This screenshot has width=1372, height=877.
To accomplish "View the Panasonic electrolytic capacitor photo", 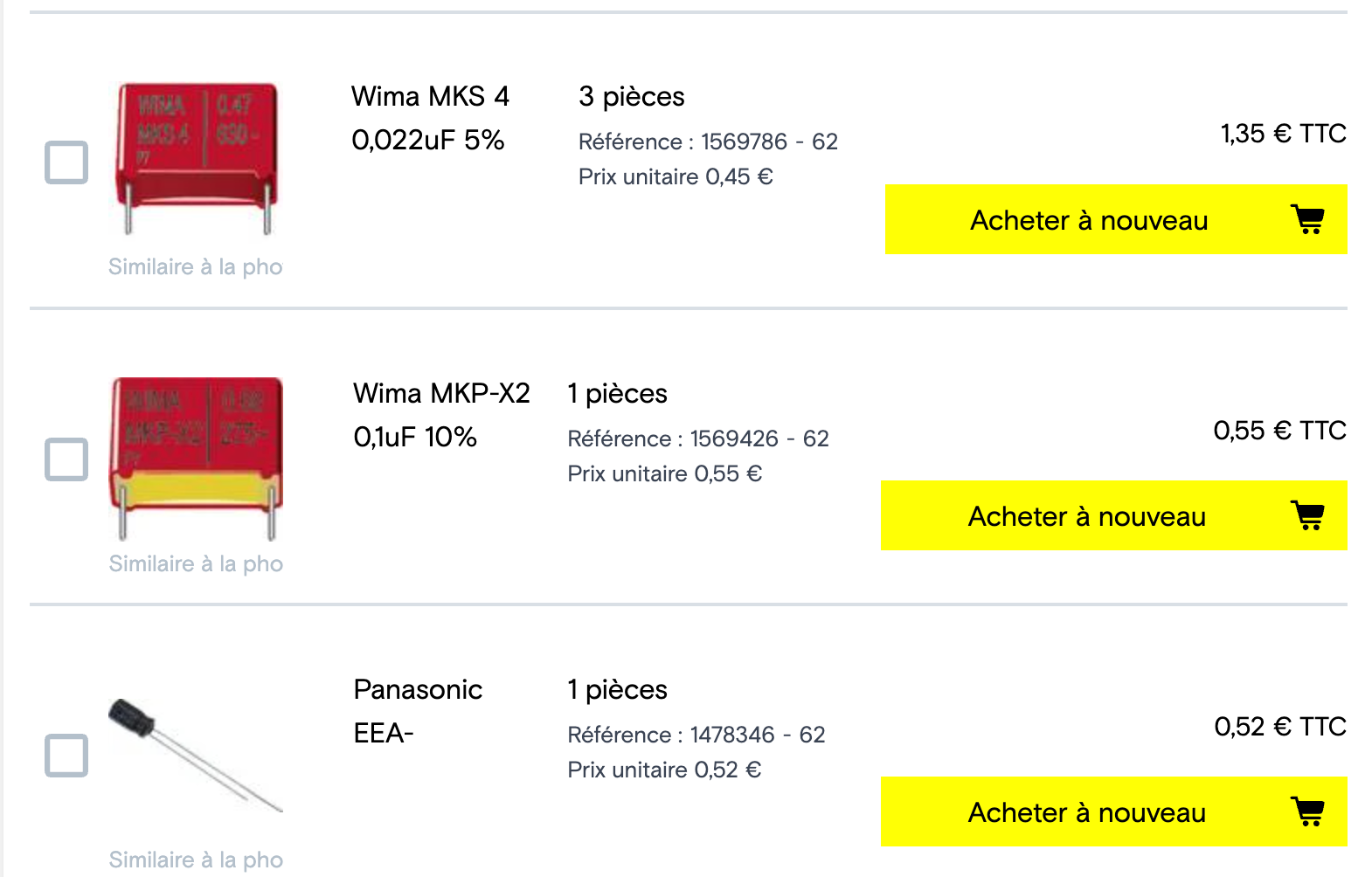I will point(195,754).
